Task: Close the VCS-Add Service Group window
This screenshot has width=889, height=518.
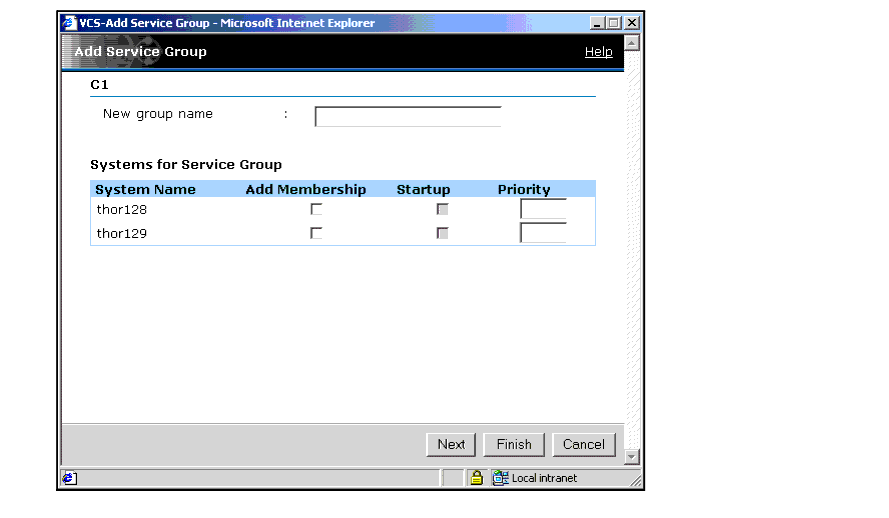Action: pos(632,23)
